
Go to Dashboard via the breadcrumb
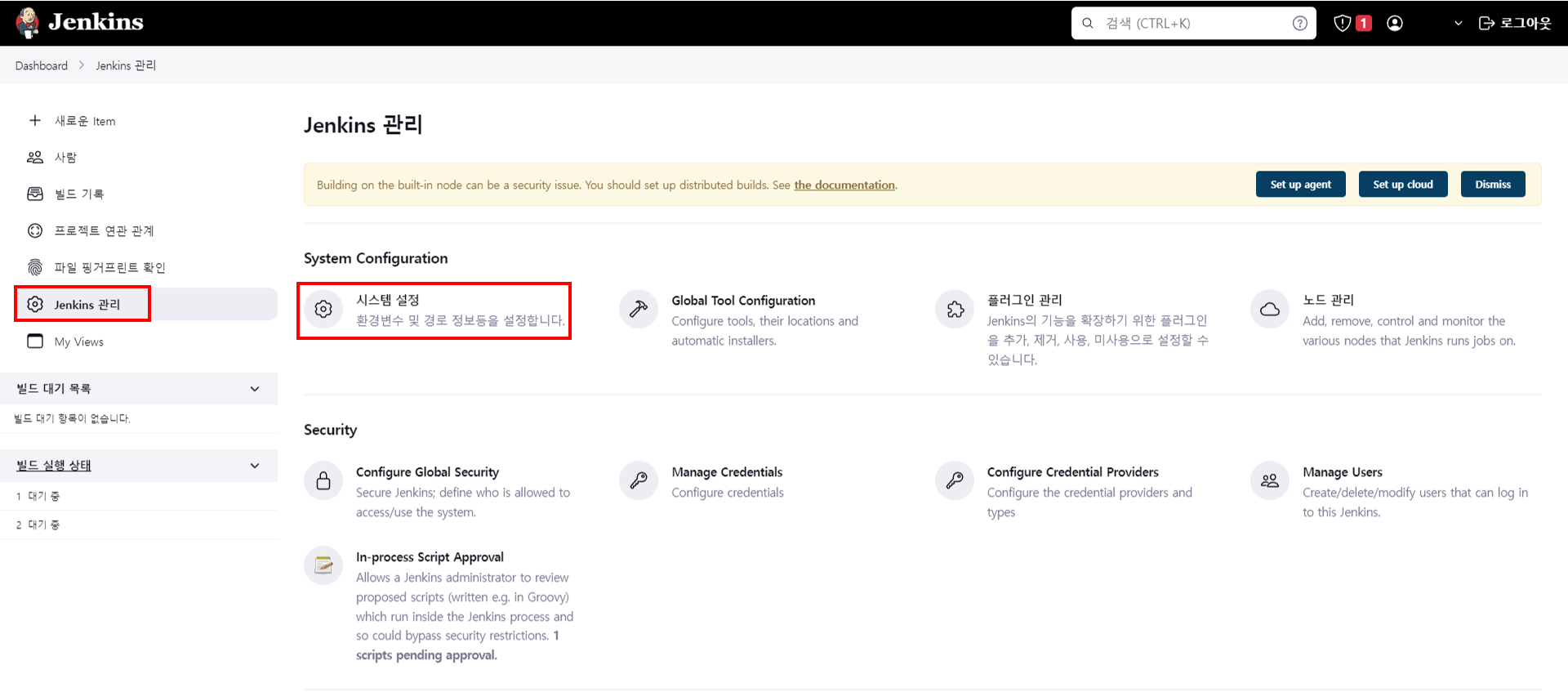pyautogui.click(x=42, y=65)
